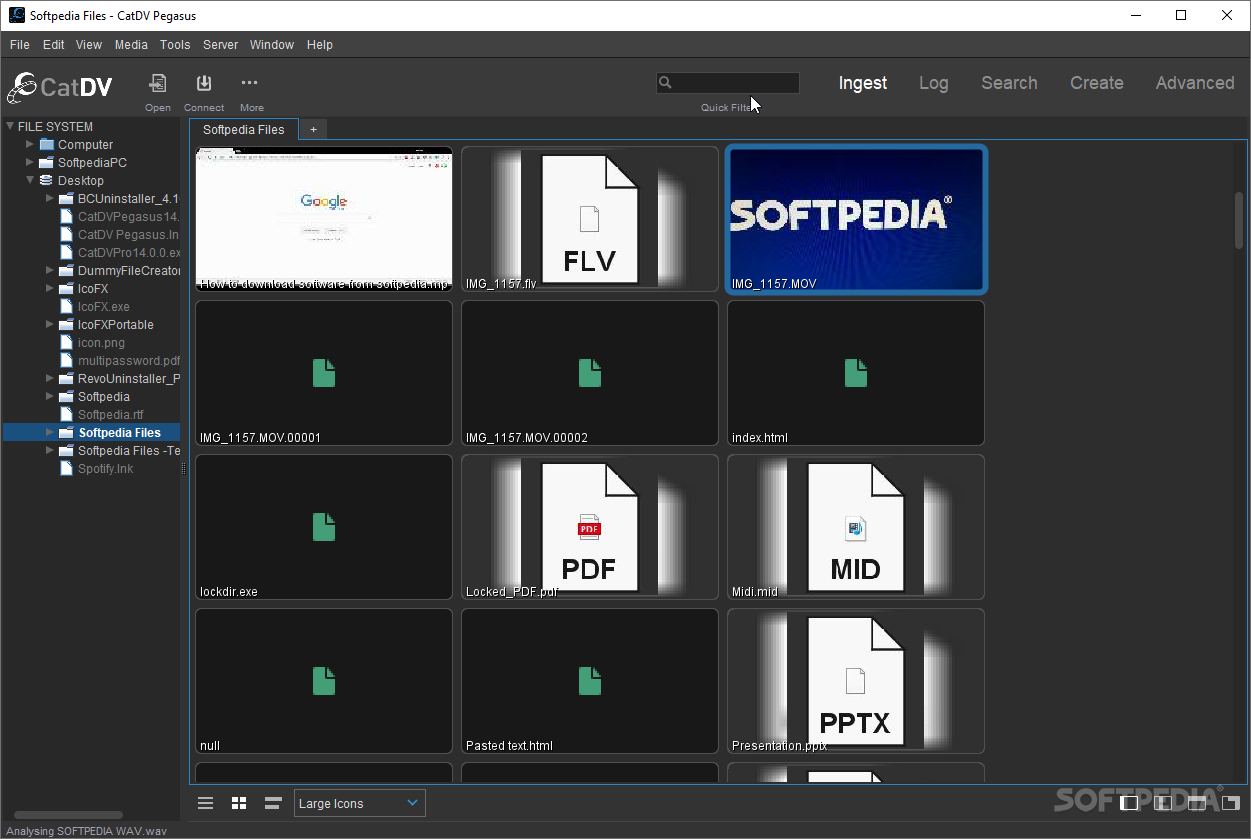
Task: Switch to the Ingest workspace
Action: (x=862, y=83)
